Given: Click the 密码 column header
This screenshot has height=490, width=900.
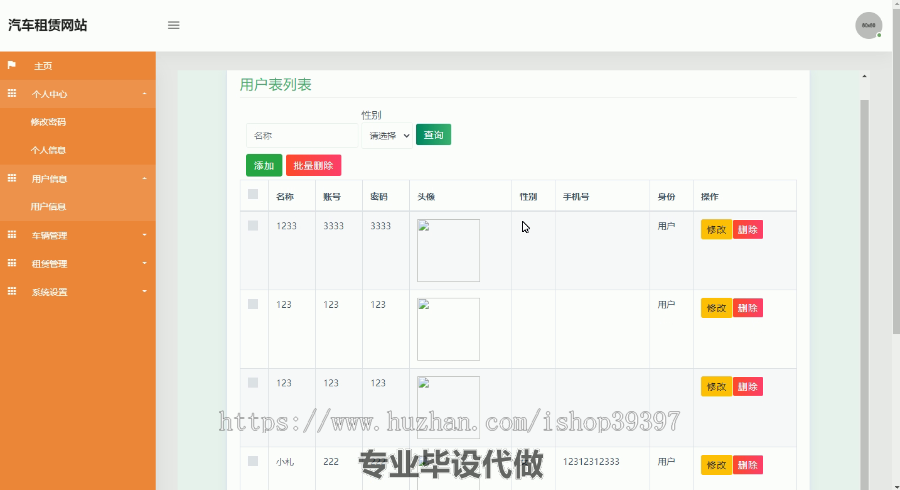Looking at the screenshot, I should (379, 196).
